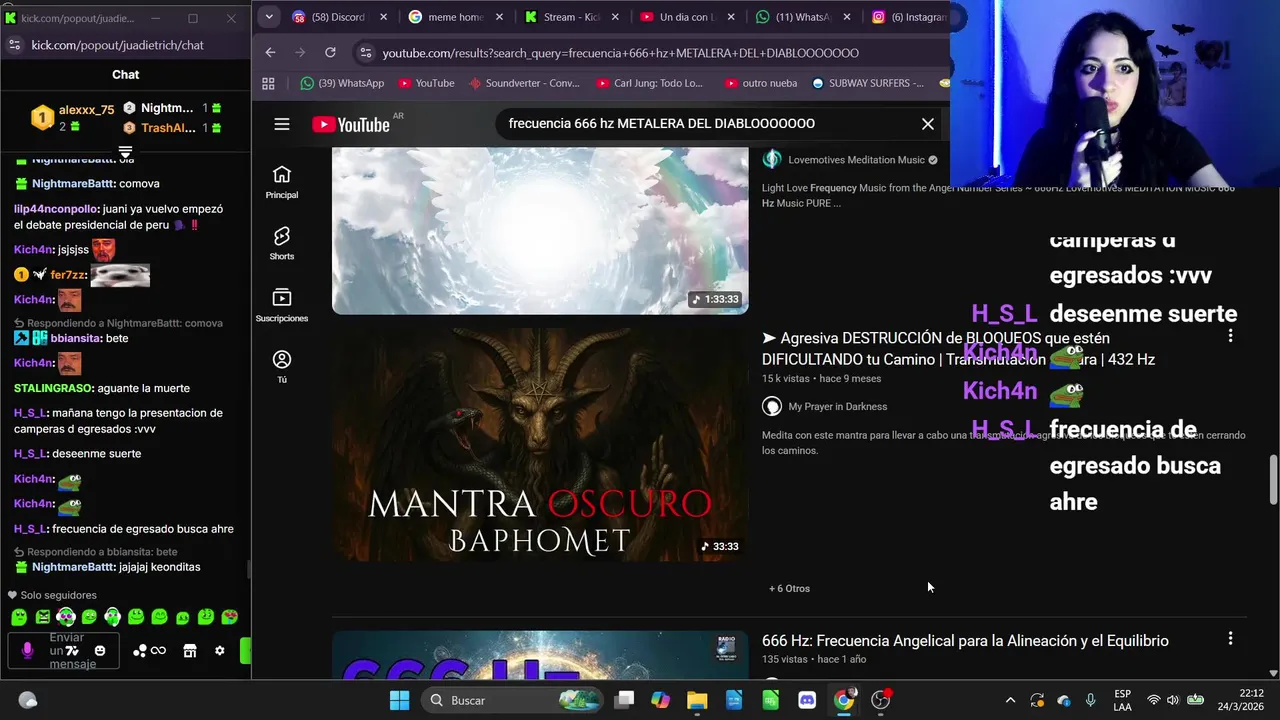Image resolution: width=1280 pixels, height=720 pixels.
Task: Open the 7TV emote picker in chat
Action: [x=72, y=651]
